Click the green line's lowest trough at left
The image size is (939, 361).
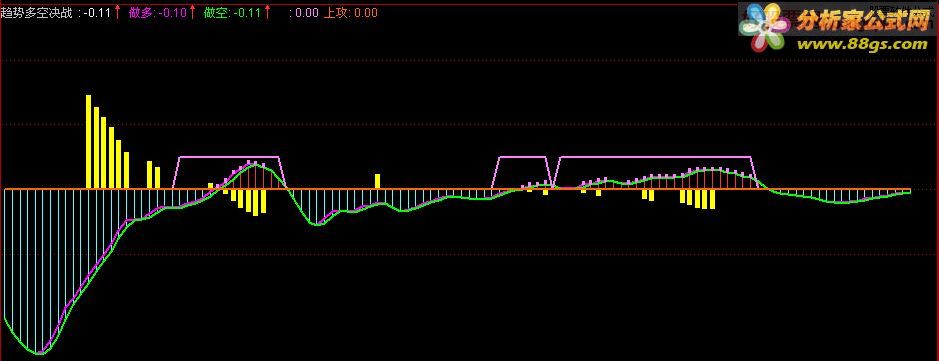tap(39, 353)
